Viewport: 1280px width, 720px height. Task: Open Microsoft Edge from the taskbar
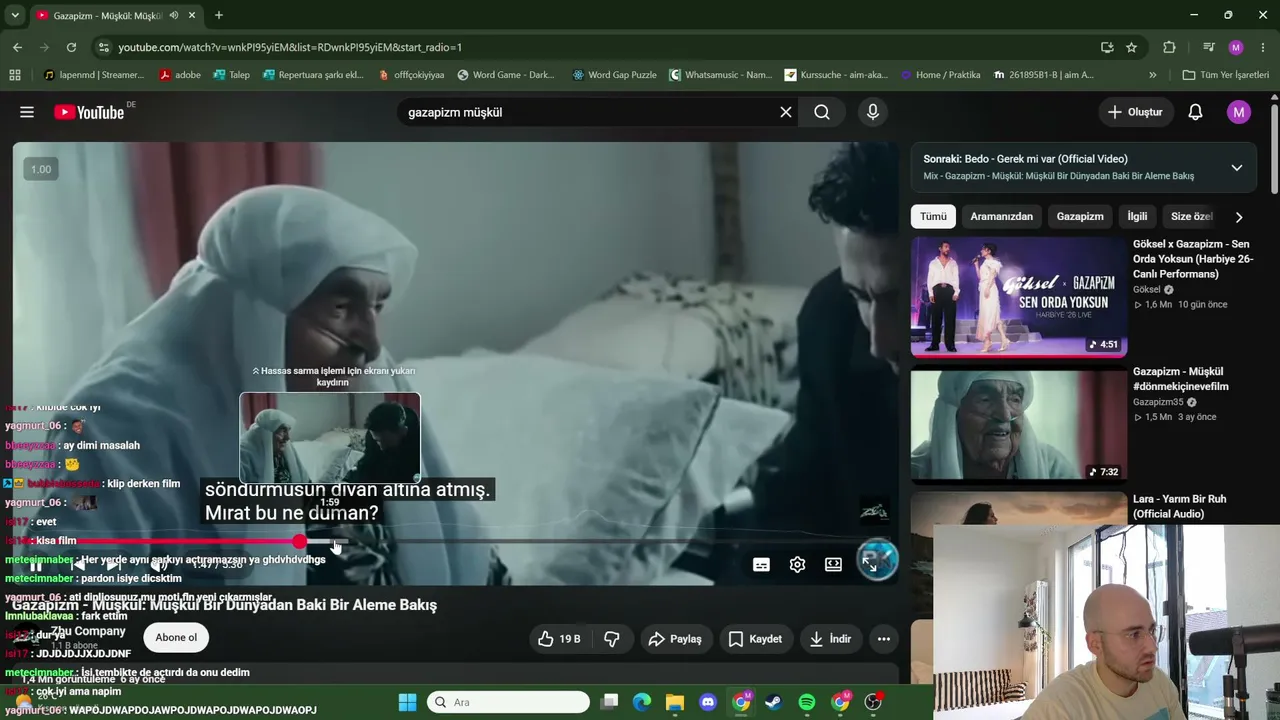tap(642, 702)
